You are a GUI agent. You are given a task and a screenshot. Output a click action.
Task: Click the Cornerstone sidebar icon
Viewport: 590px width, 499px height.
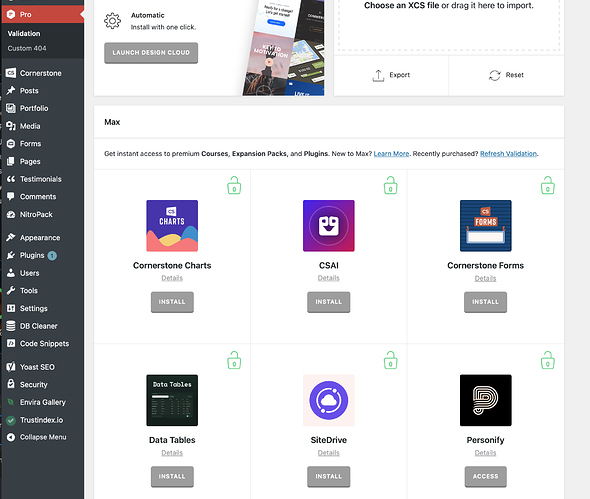pos(11,73)
